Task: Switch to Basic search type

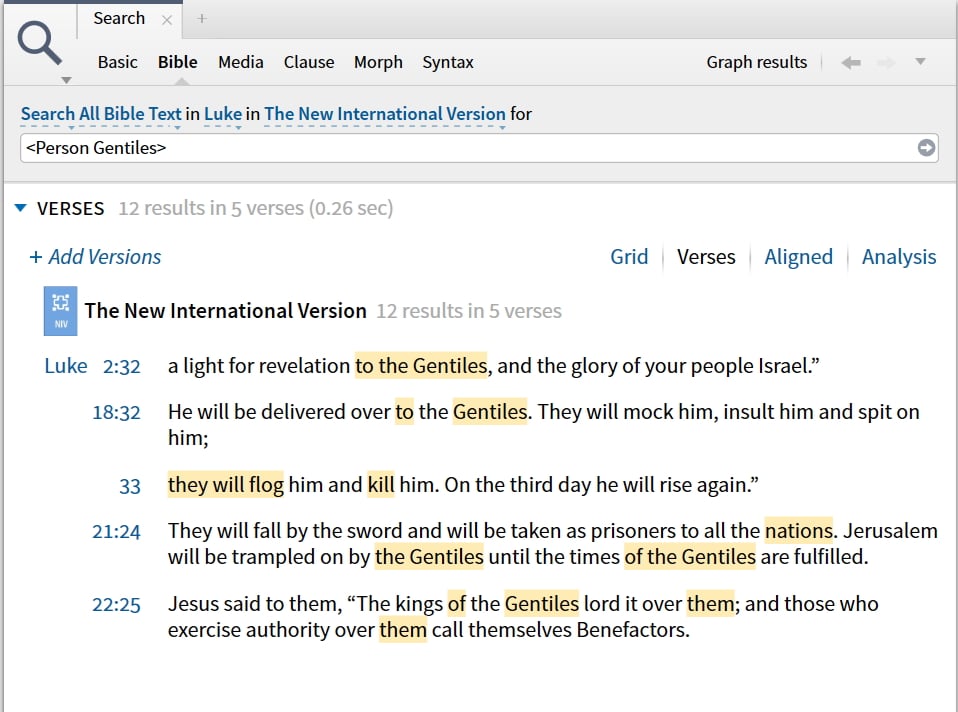Action: (117, 62)
